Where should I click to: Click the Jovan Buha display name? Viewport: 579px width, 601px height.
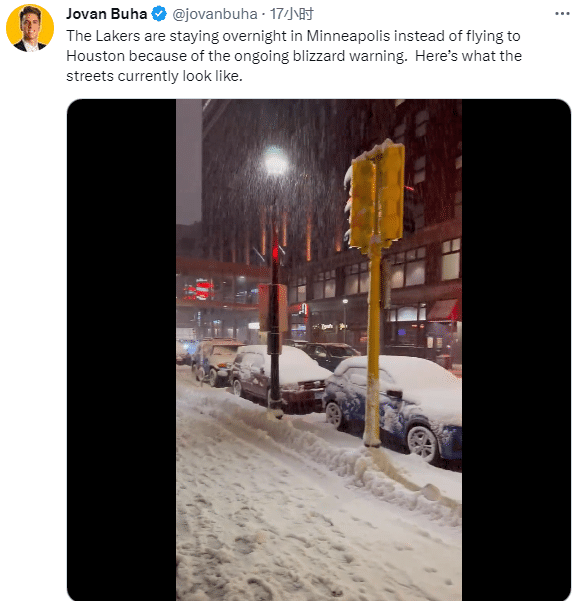[107, 14]
